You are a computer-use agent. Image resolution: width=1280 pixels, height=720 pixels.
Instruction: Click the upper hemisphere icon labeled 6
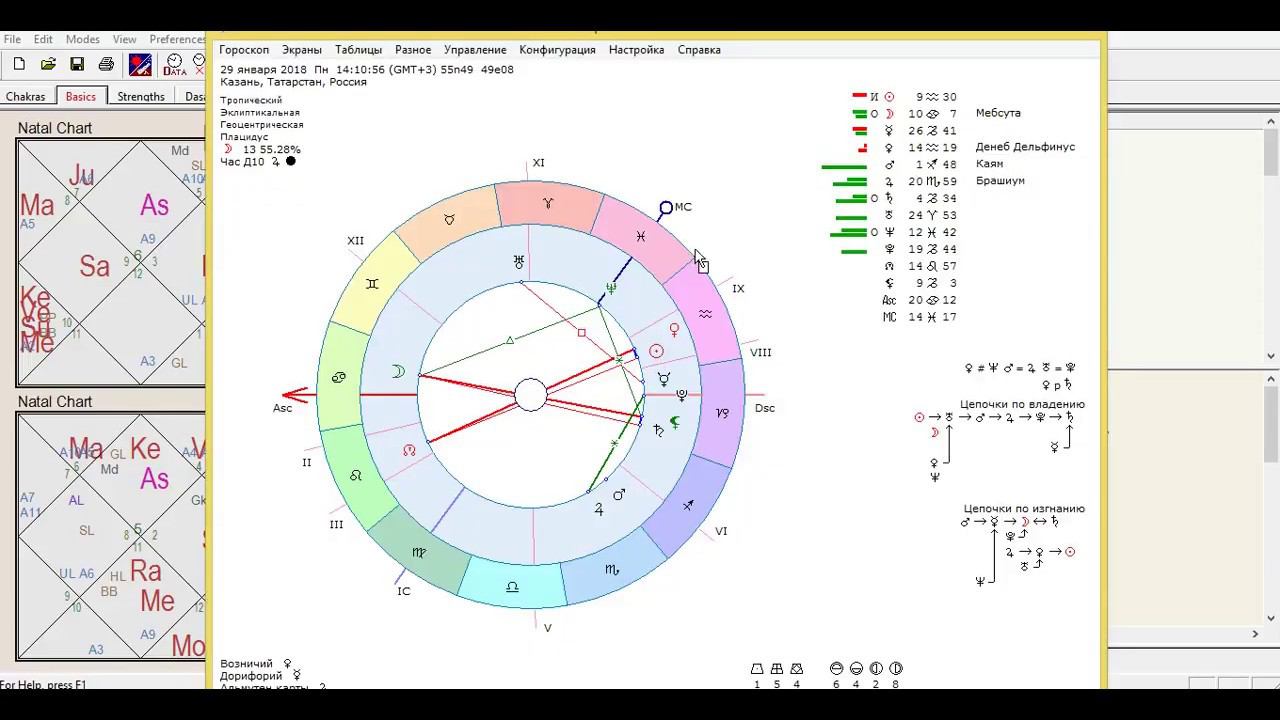point(836,669)
